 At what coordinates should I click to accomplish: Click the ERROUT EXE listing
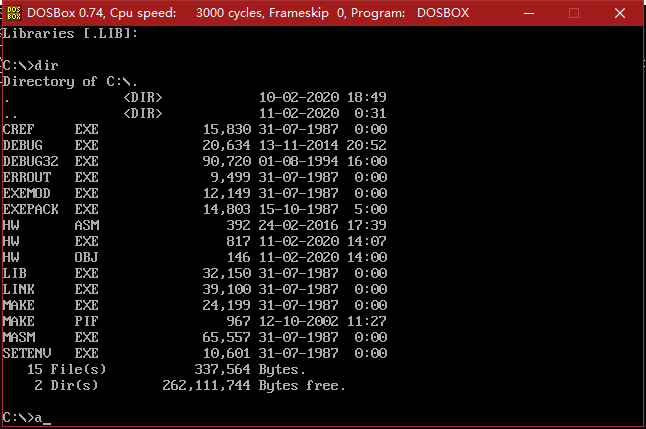point(50,177)
